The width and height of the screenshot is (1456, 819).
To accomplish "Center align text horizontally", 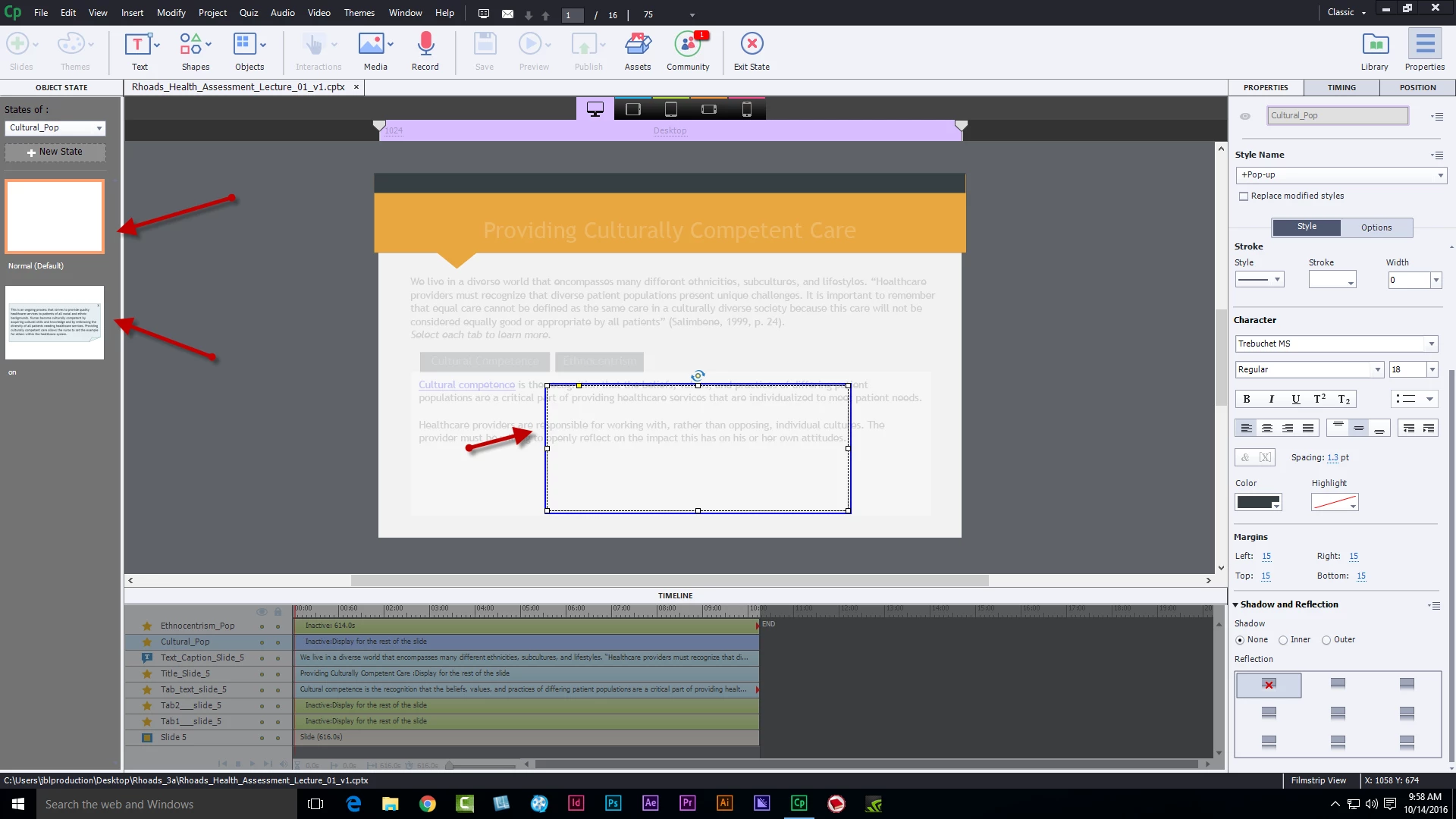I will (1266, 428).
